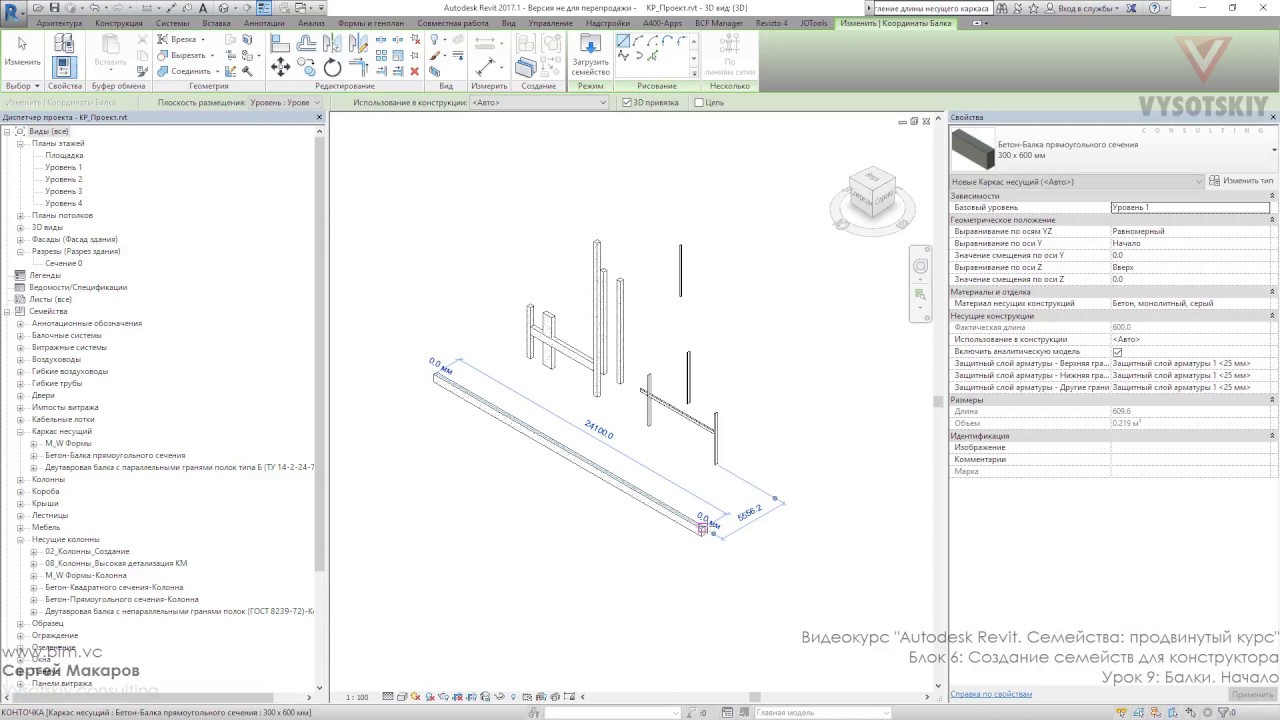Select the Line draw tool
The height and width of the screenshot is (720, 1280).
[623, 41]
